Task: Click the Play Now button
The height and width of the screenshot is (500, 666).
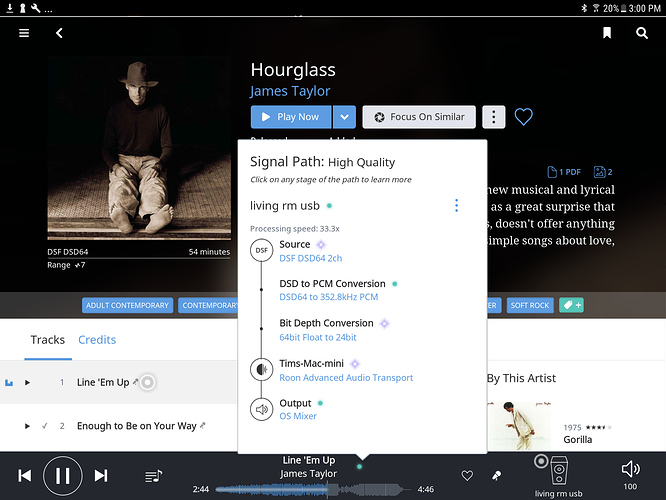Action: 291,117
